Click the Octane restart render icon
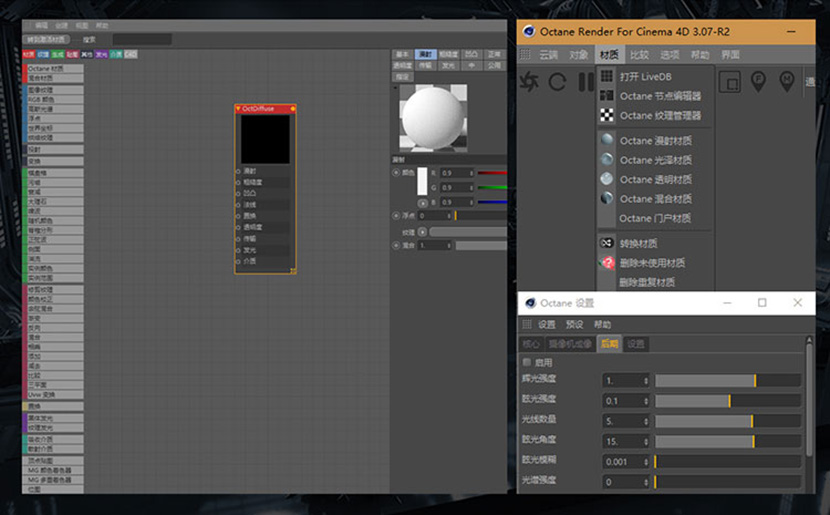Image resolution: width=830 pixels, height=515 pixels. pyautogui.click(x=529, y=82)
